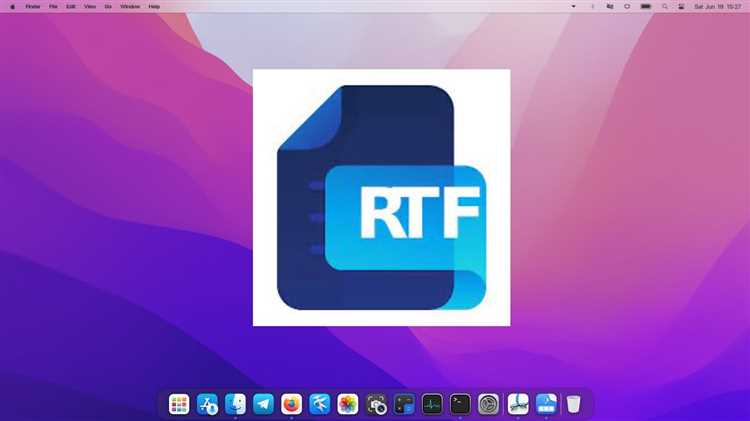Open Finder from the dock
This screenshot has width=750, height=421.
click(x=235, y=404)
